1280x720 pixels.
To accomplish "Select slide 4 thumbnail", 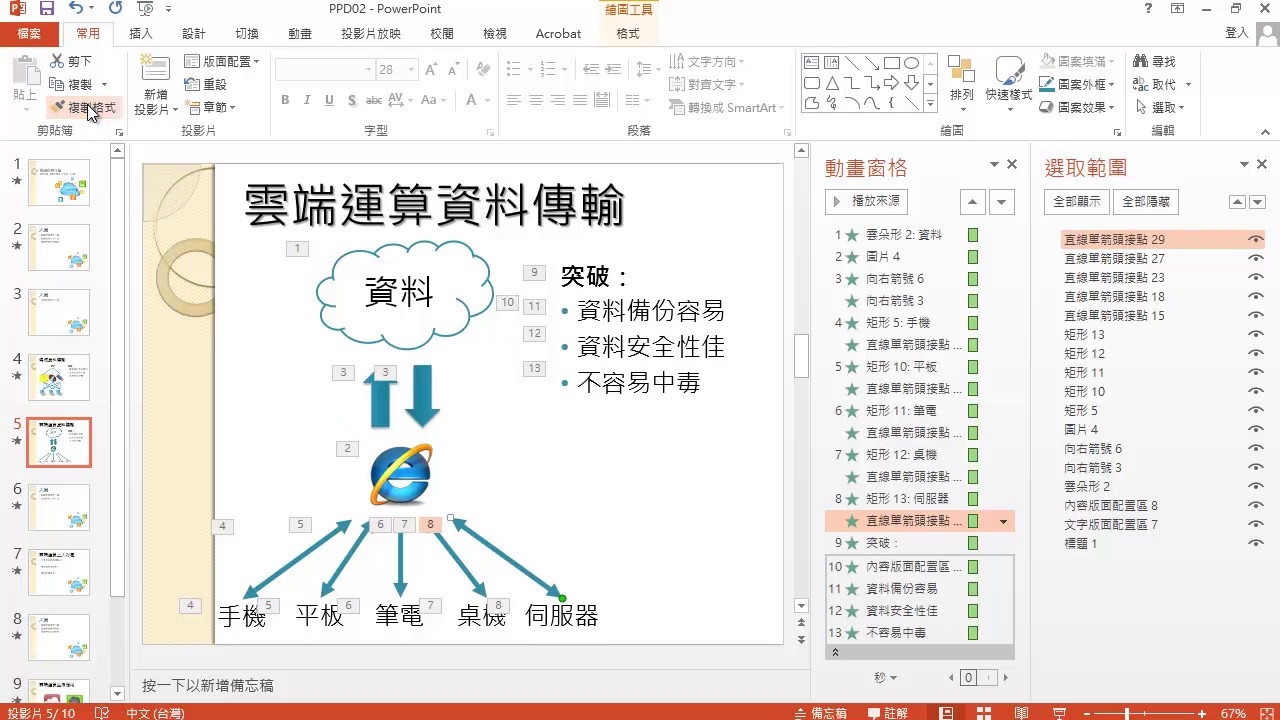I will [x=59, y=377].
